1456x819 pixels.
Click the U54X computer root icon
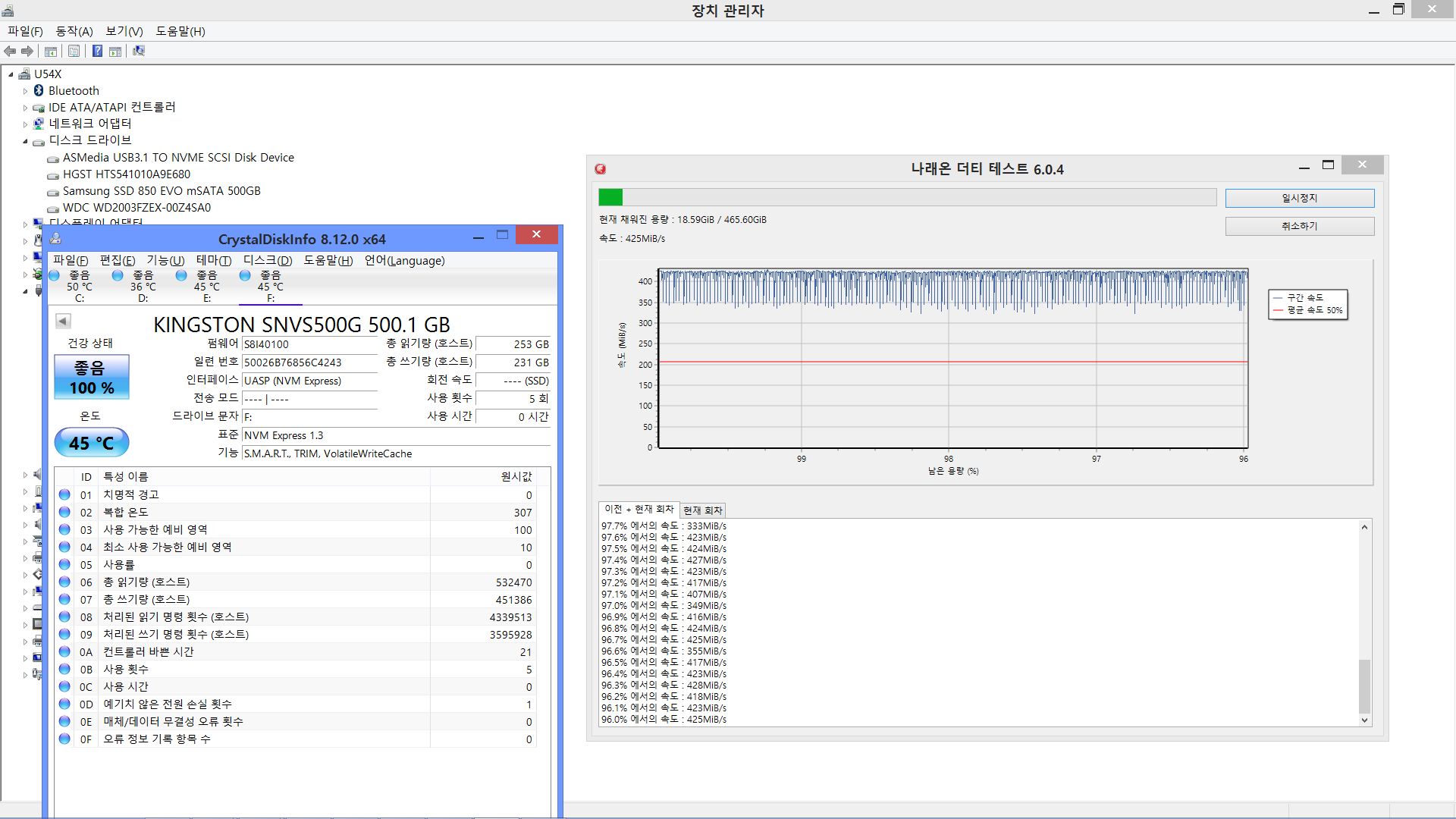tap(24, 74)
